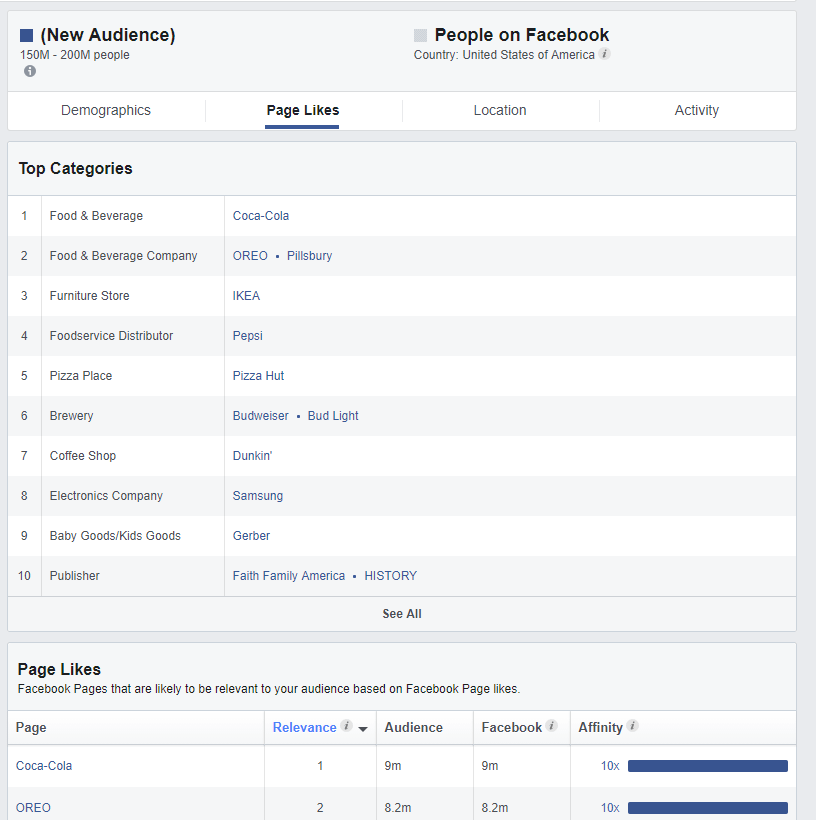Open the Gerber page link
816x820 pixels.
251,536
